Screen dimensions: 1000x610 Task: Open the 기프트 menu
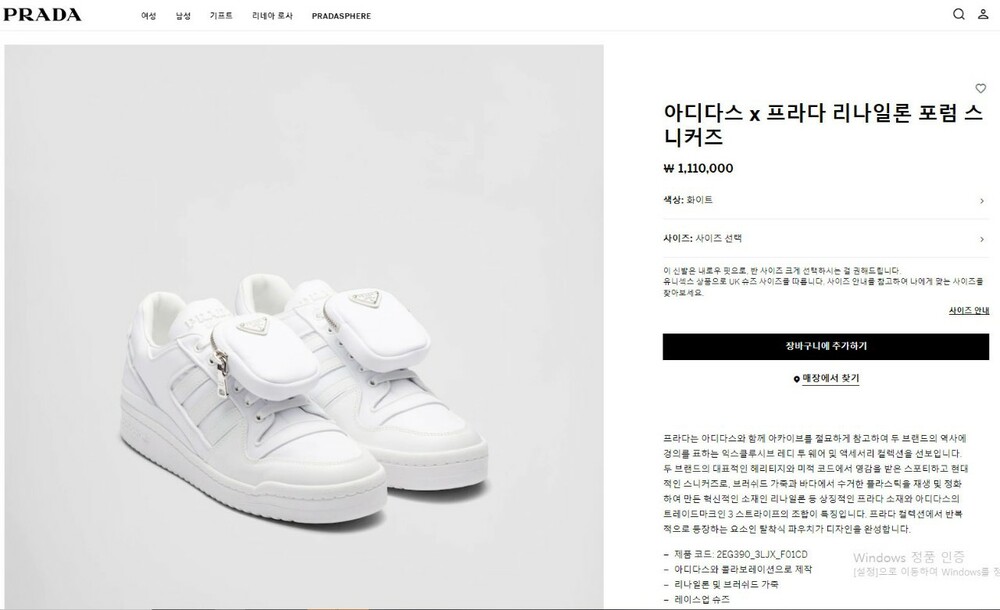221,16
